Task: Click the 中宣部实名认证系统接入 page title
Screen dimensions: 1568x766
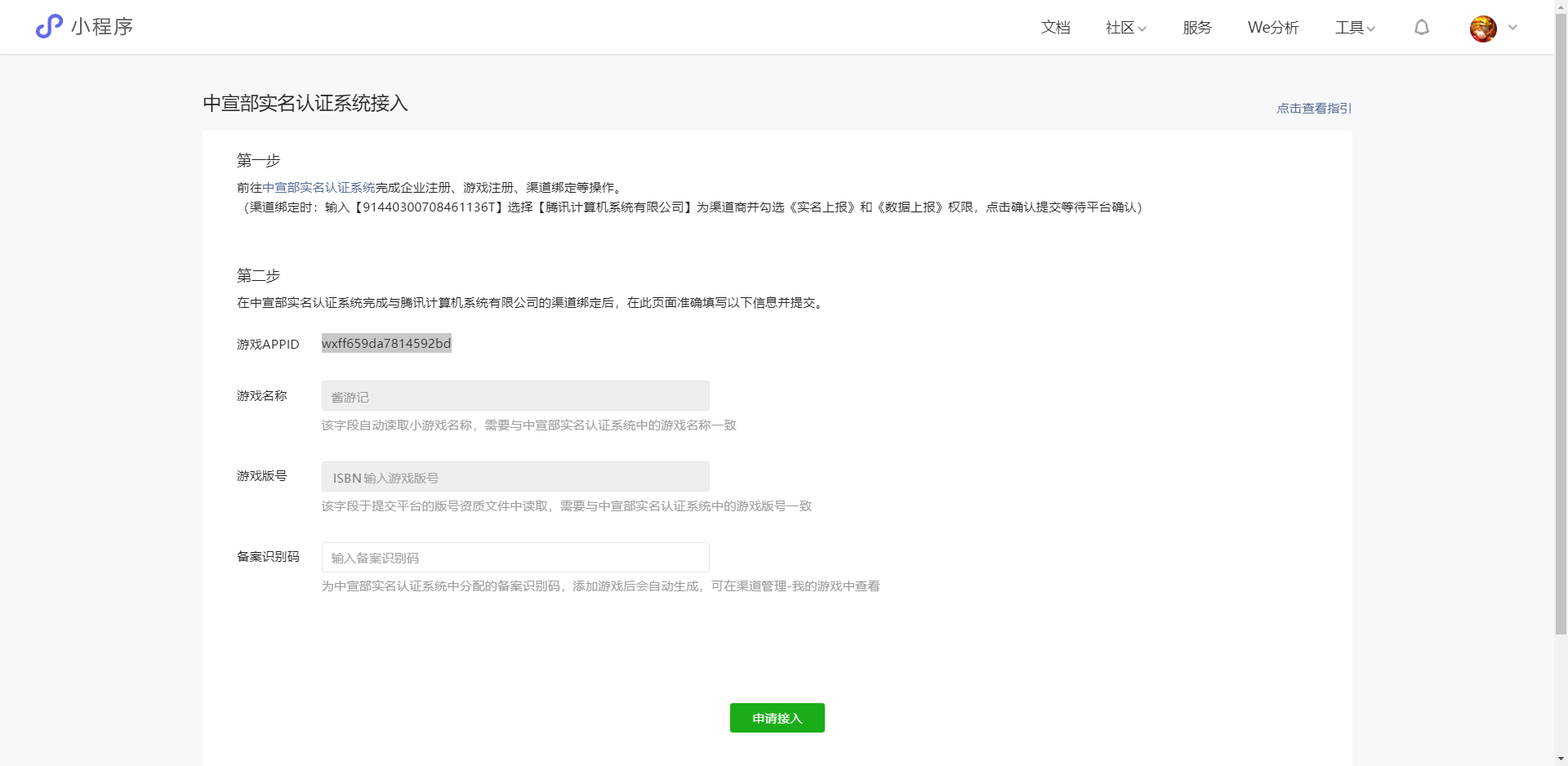Action: coord(305,104)
